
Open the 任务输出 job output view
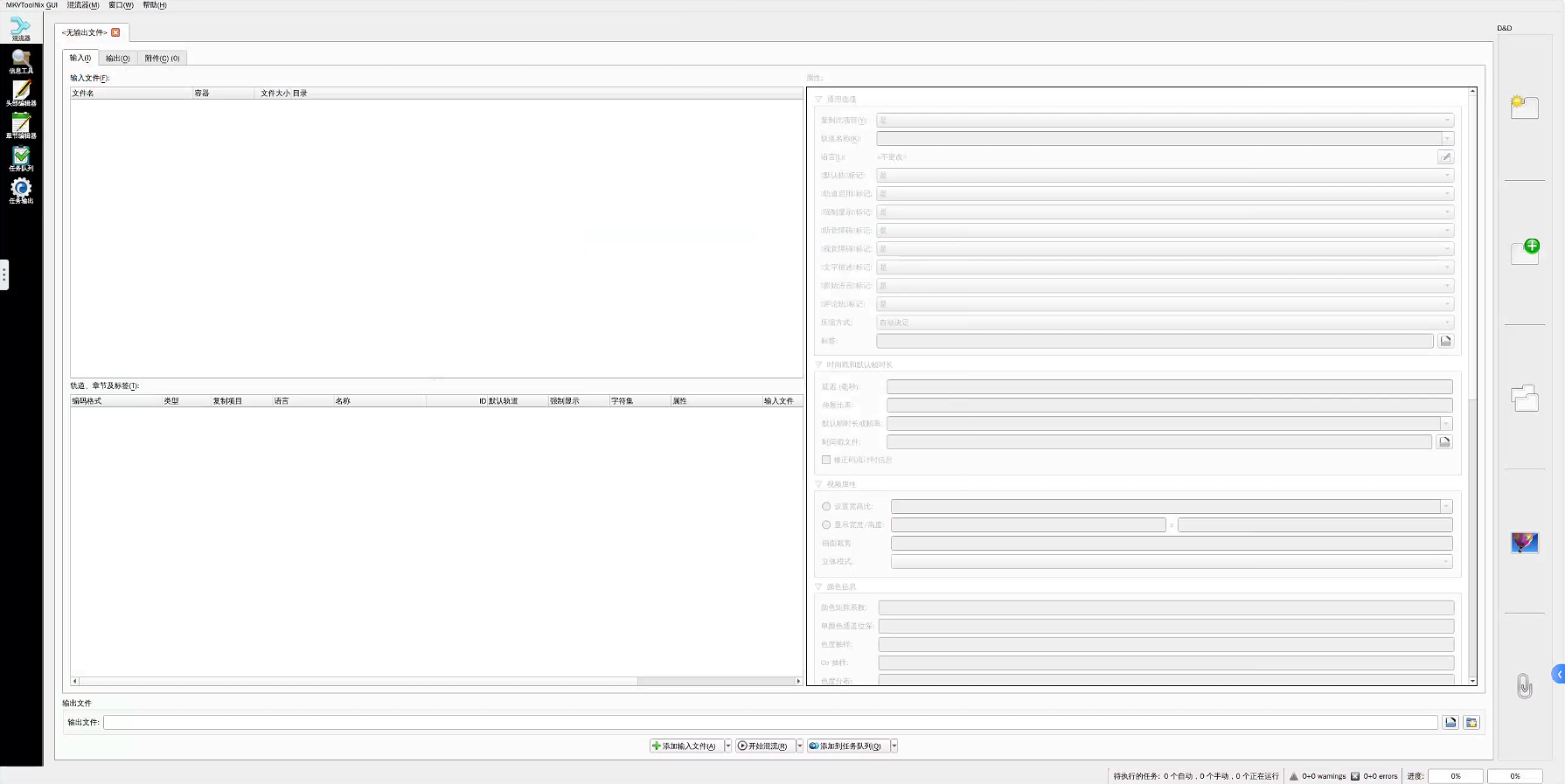(x=21, y=191)
